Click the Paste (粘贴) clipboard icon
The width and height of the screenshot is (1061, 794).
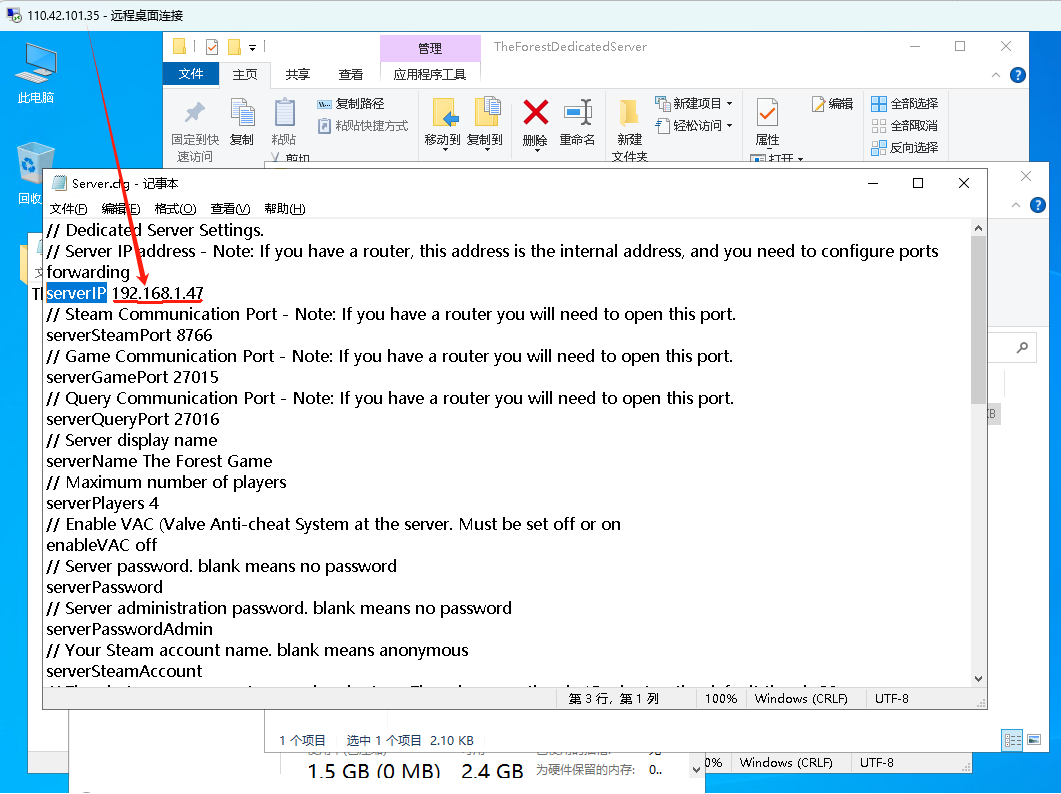(284, 112)
